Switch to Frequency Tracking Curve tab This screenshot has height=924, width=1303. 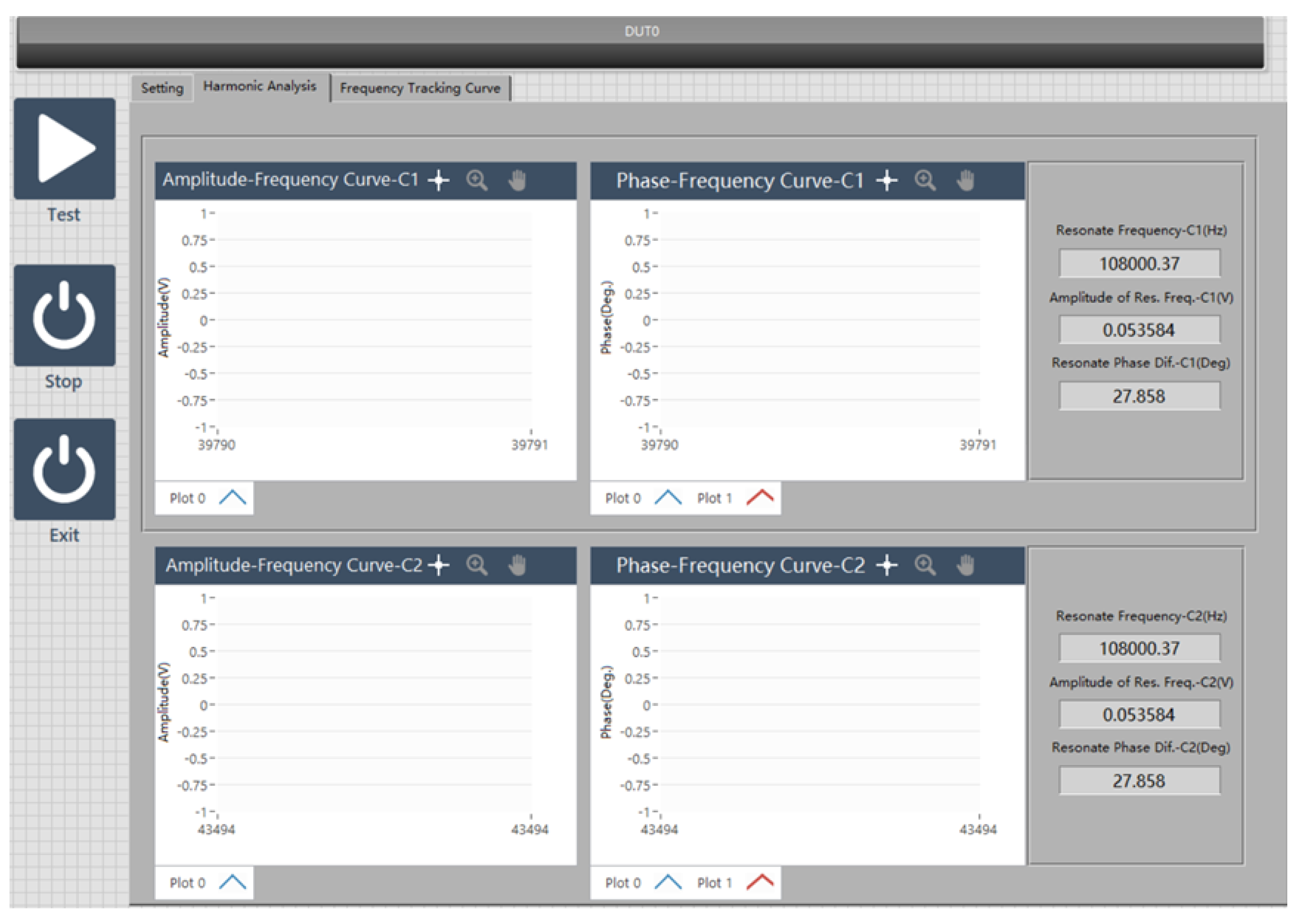click(419, 88)
